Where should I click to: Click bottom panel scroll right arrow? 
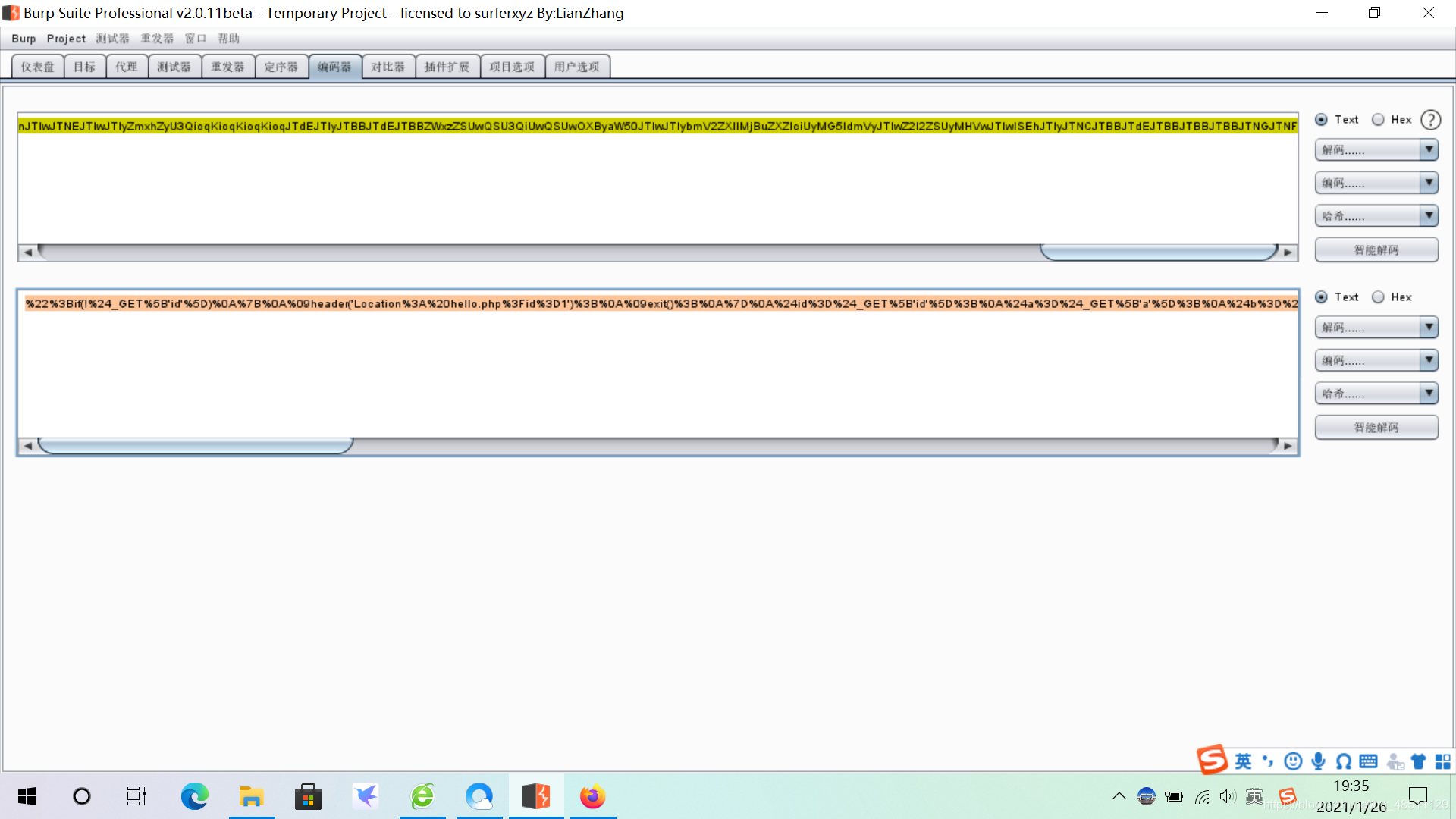tap(1288, 446)
